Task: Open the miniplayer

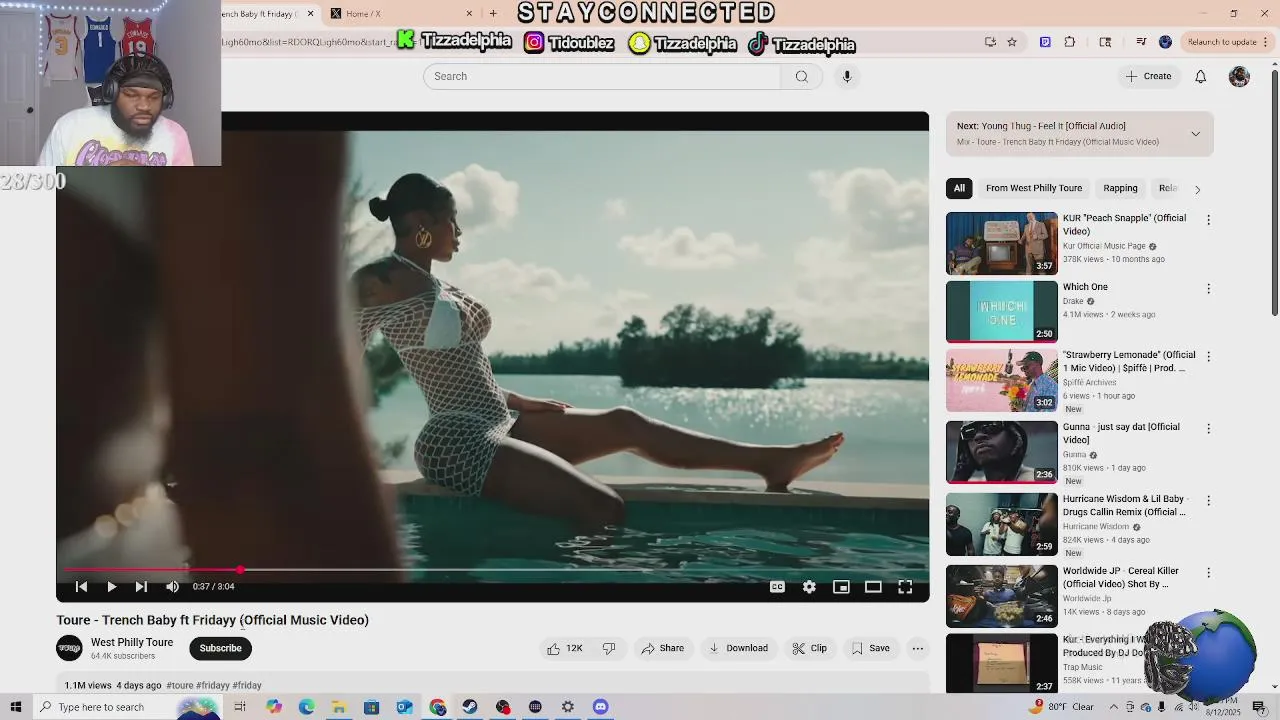Action: click(x=841, y=587)
